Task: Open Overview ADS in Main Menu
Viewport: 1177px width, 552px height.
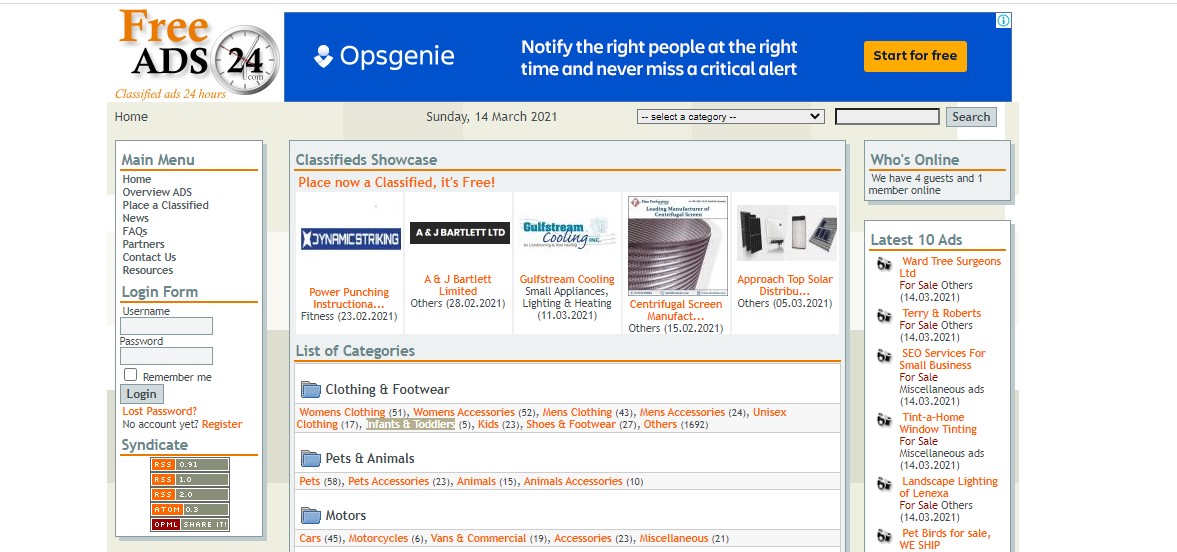Action: (x=157, y=192)
